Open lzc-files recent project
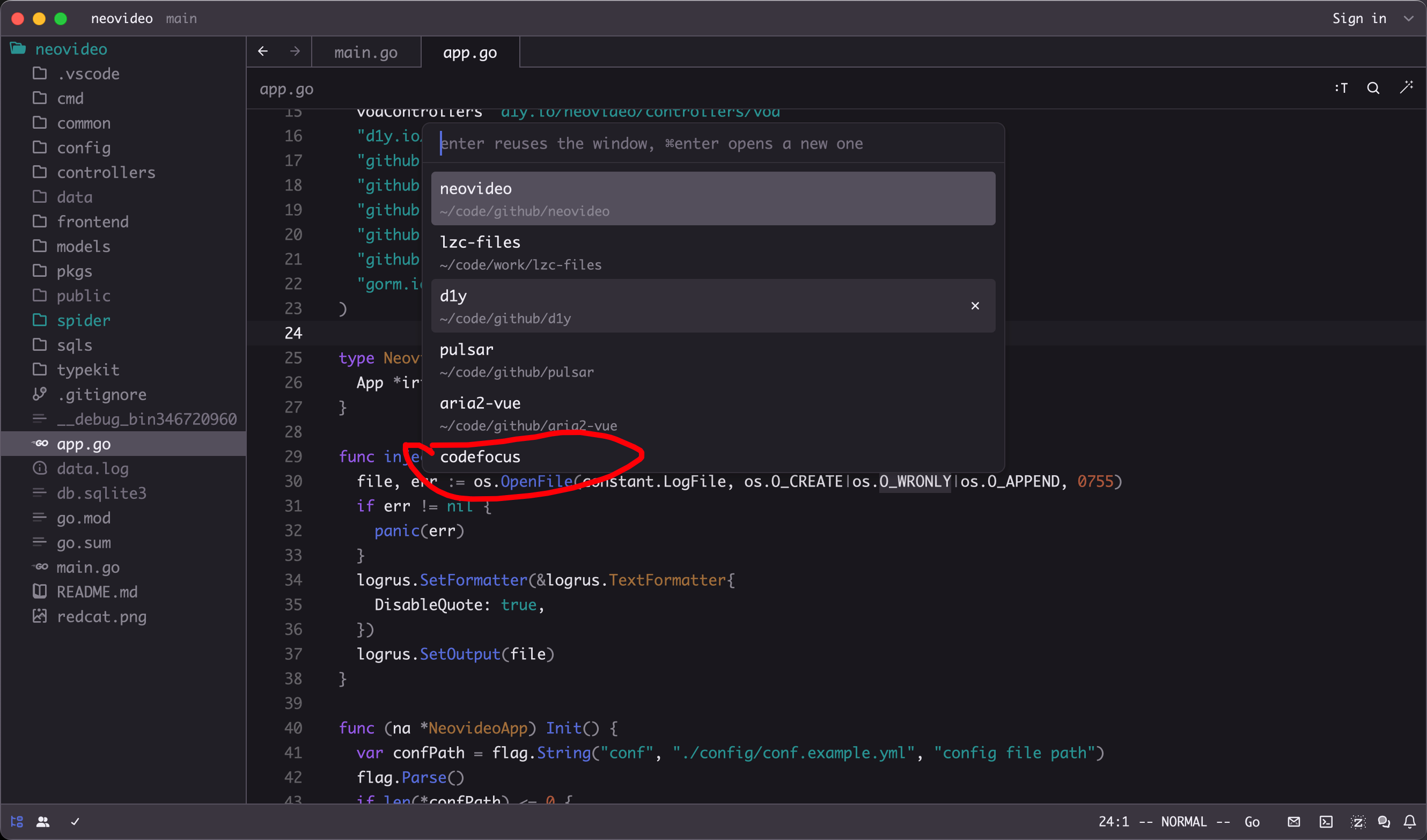The width and height of the screenshot is (1427, 840). pyautogui.click(x=713, y=253)
